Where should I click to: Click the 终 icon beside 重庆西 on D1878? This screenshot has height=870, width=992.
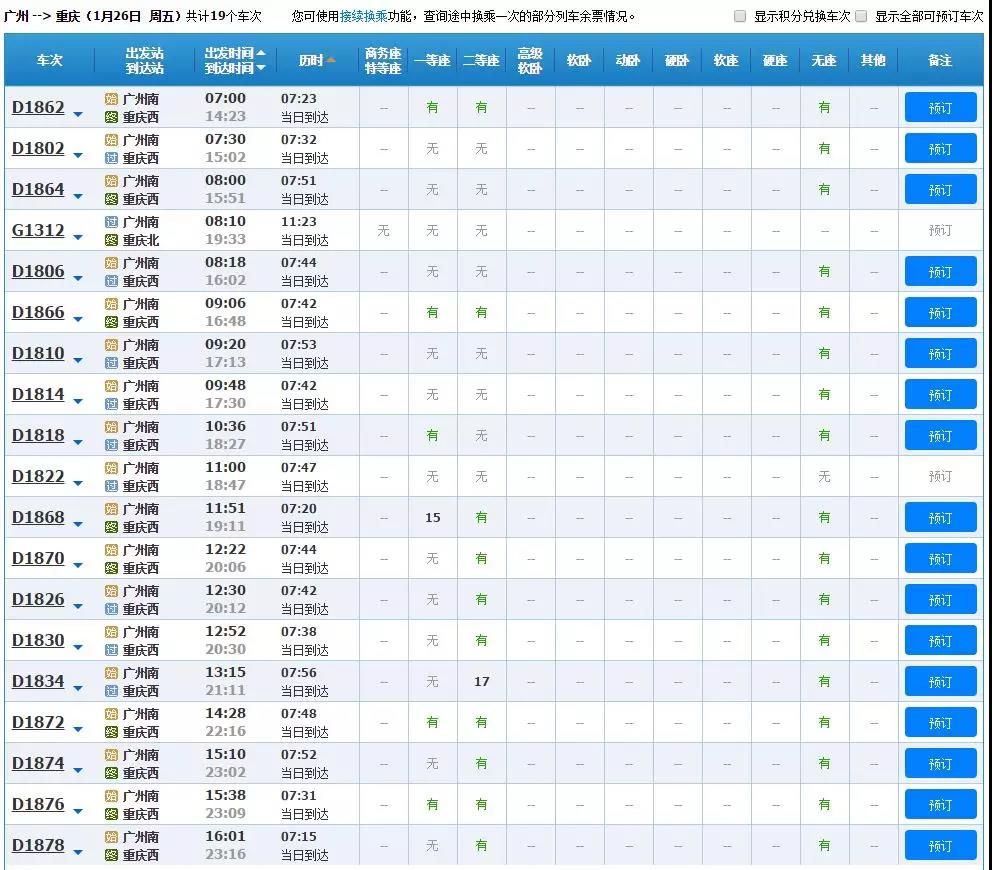tap(110, 854)
